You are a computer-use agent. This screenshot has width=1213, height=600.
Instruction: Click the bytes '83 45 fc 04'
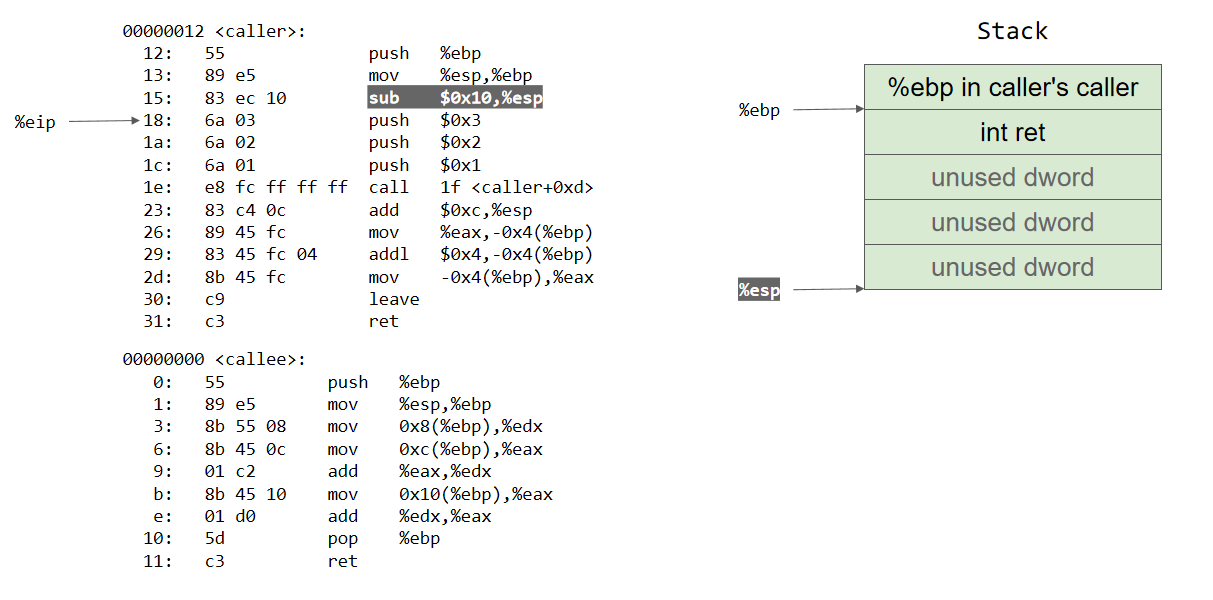pos(260,254)
